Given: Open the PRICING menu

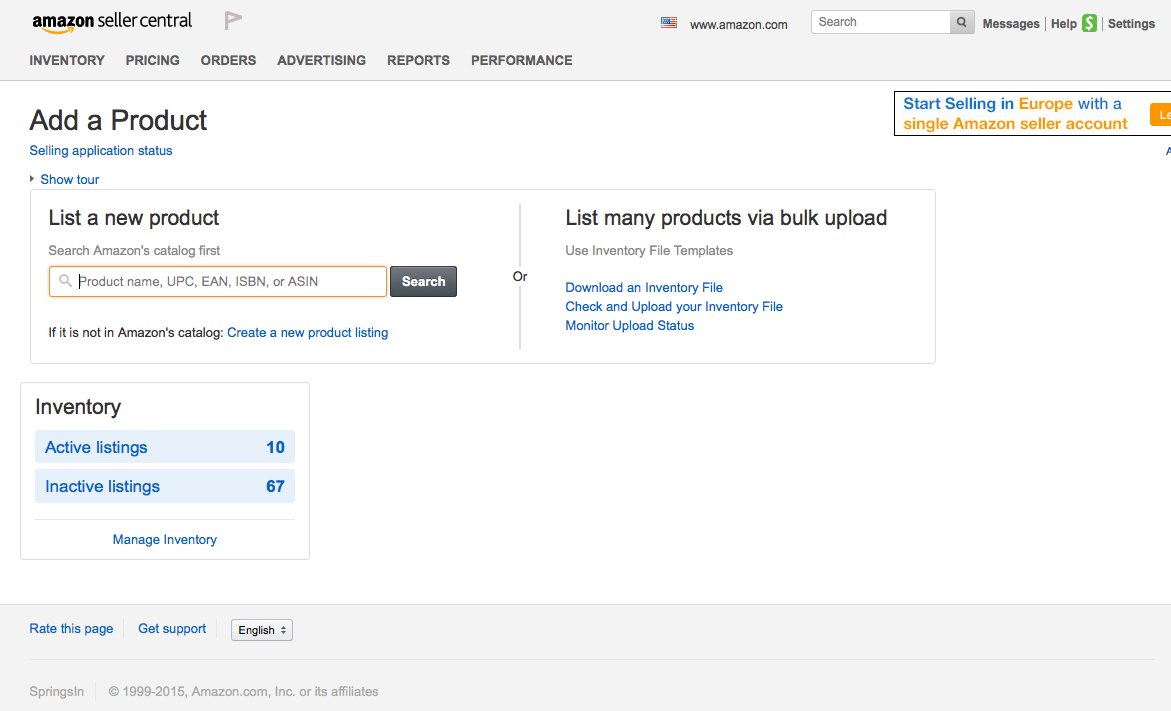Looking at the screenshot, I should [152, 60].
